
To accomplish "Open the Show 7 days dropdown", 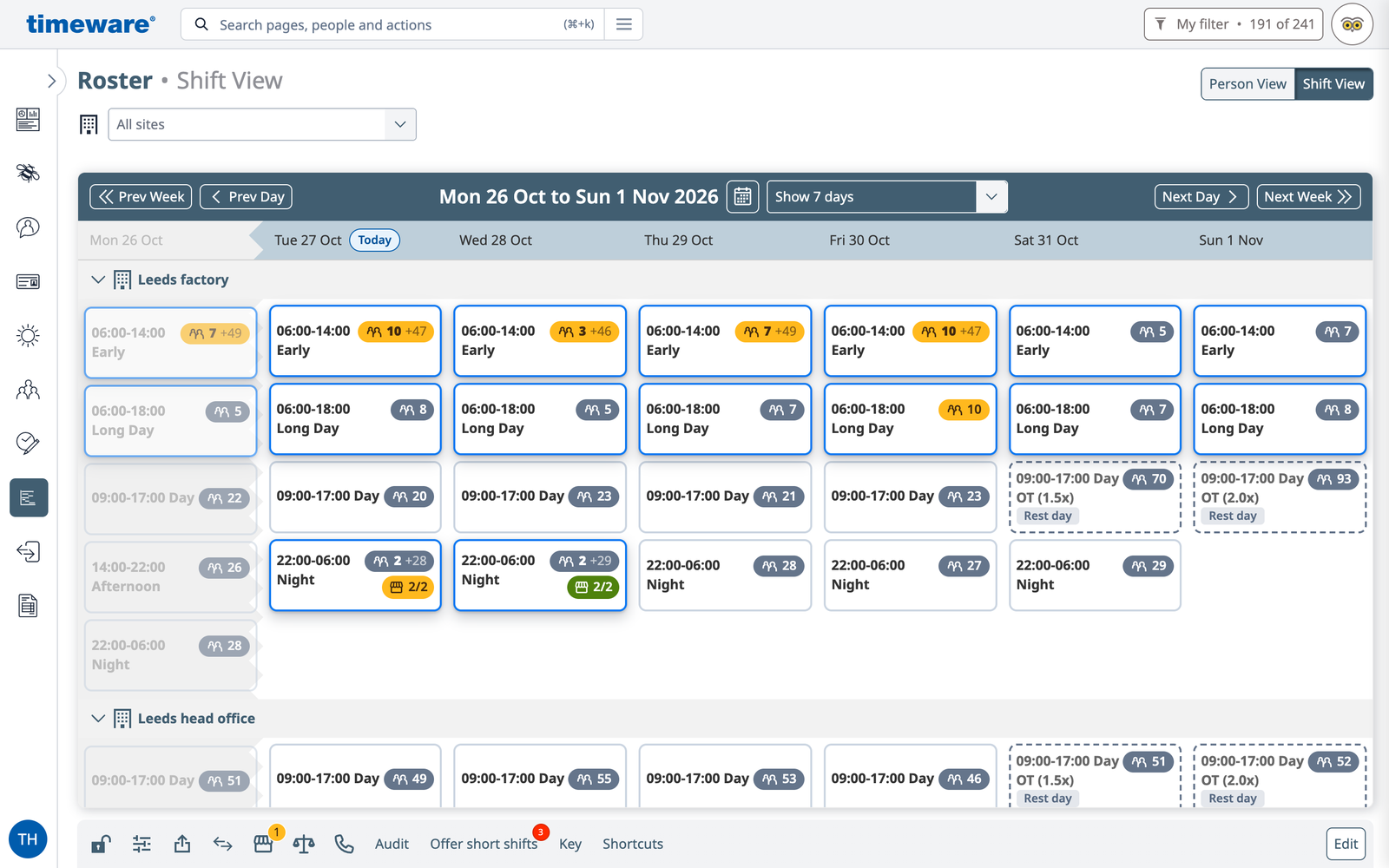I will click(886, 197).
